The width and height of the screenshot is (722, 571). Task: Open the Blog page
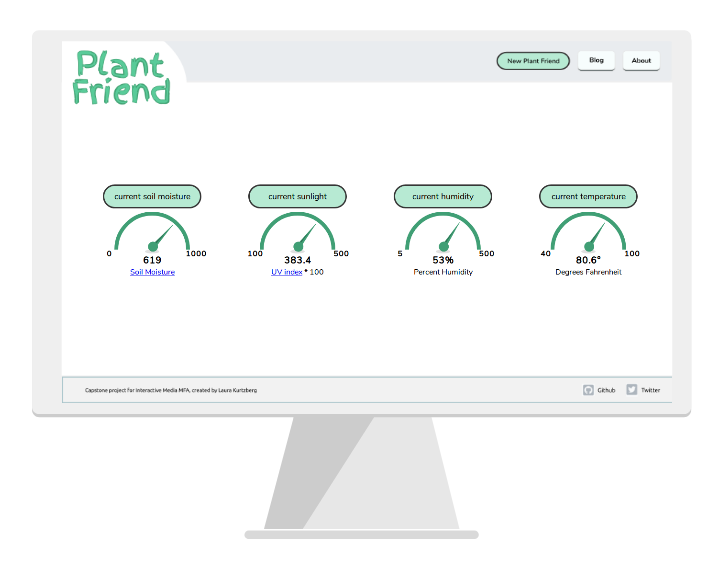[x=596, y=60]
